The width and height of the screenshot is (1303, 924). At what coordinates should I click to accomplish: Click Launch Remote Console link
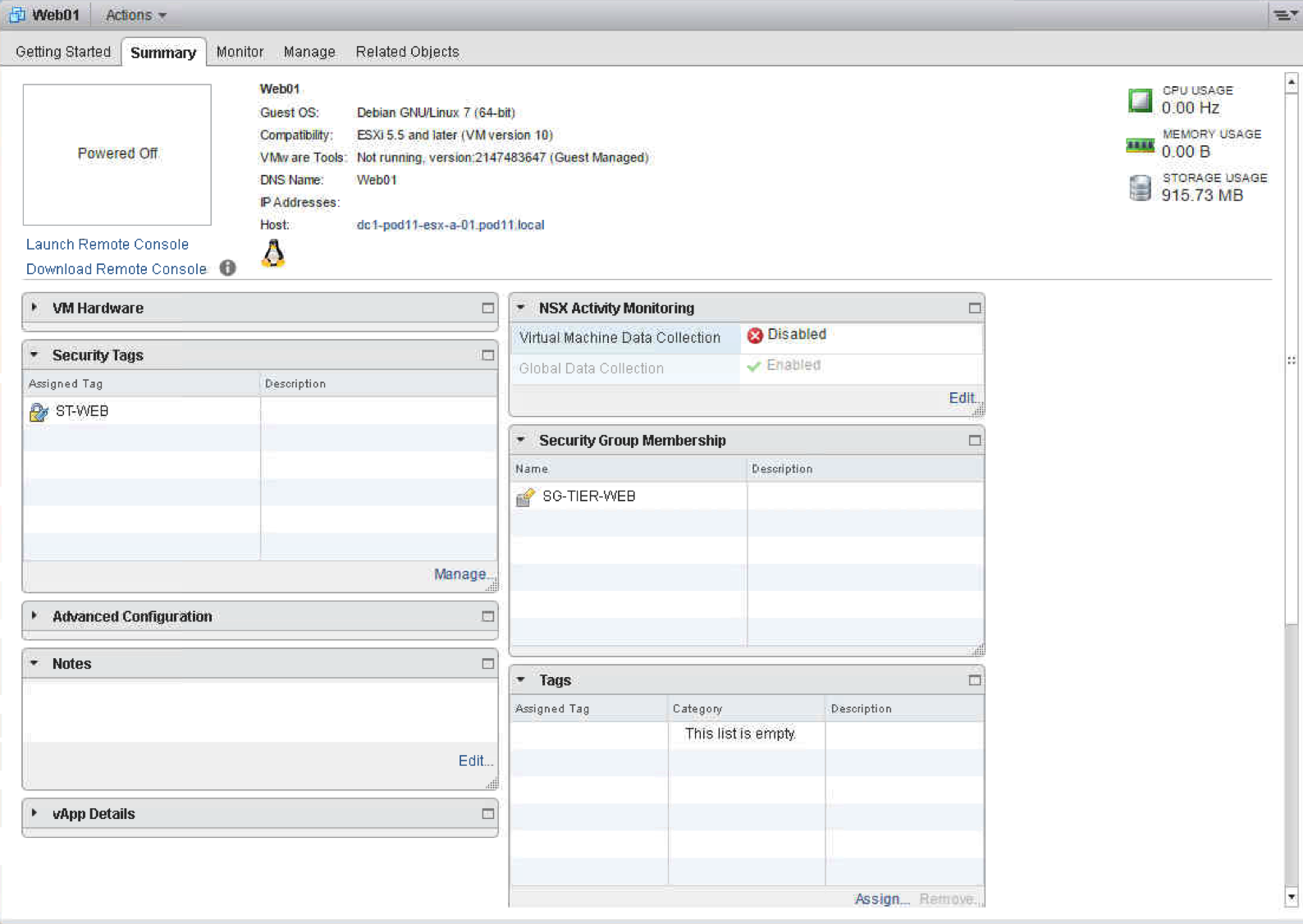107,245
